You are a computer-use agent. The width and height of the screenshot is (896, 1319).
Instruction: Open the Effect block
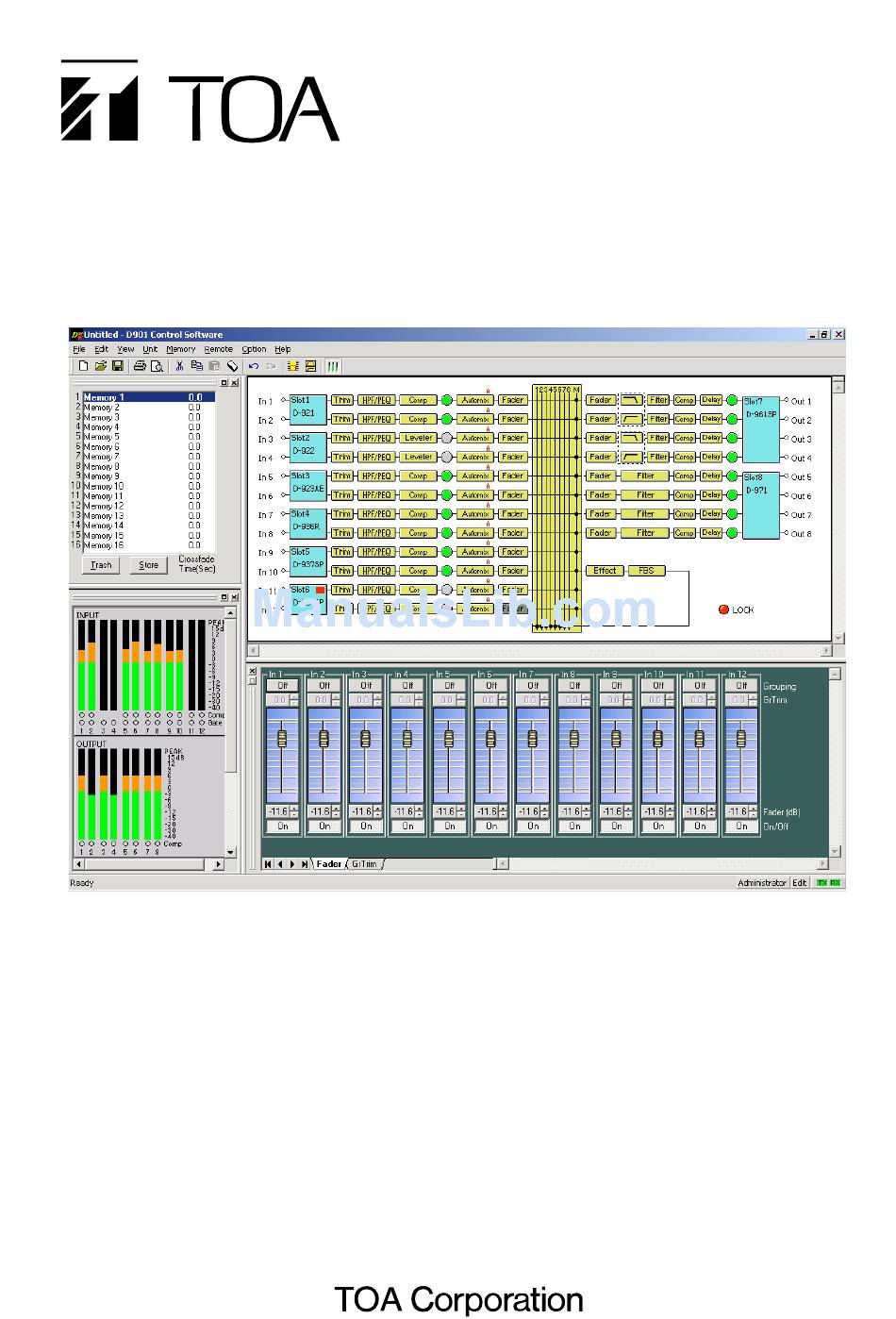[x=605, y=571]
